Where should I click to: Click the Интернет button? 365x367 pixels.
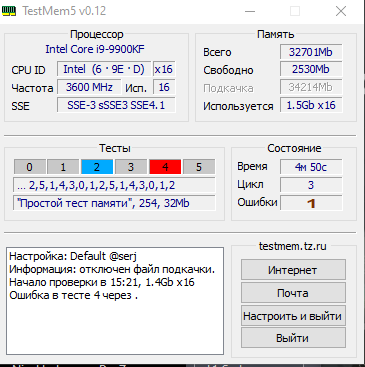(293, 270)
